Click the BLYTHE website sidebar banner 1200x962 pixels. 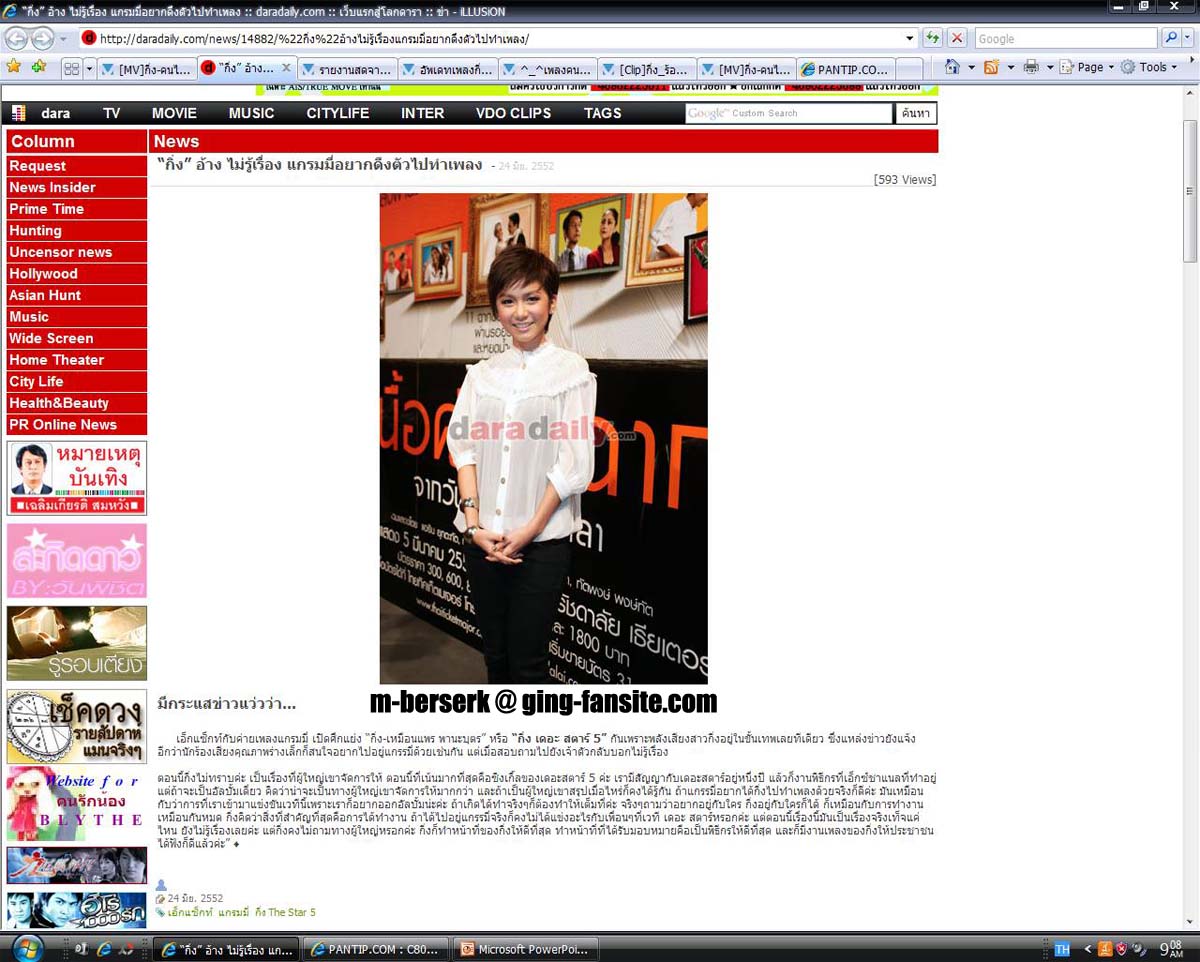[x=77, y=805]
